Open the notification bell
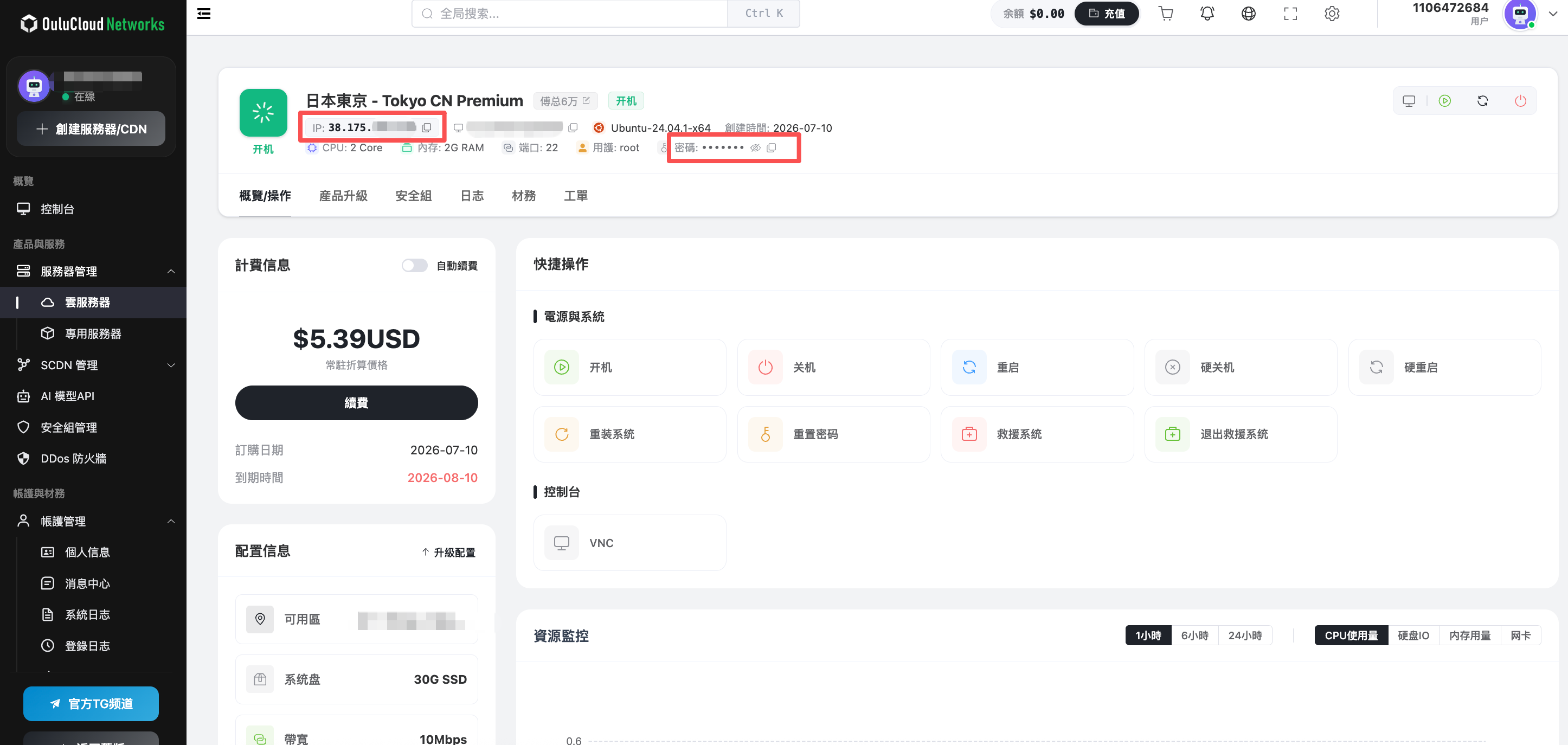Screen dimensions: 1568x745 (1207, 14)
